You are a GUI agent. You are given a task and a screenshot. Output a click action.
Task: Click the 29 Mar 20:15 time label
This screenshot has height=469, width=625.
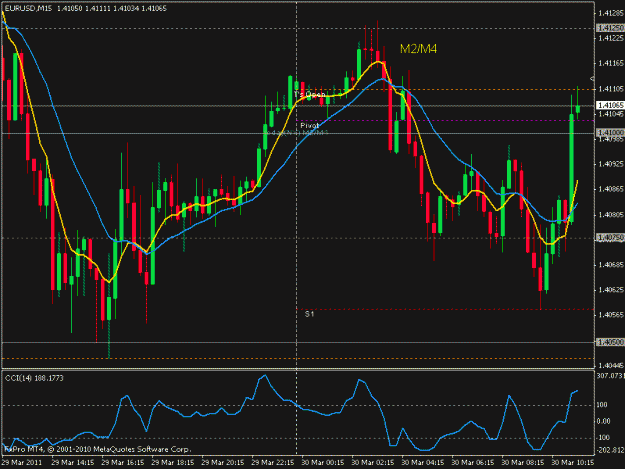(223, 463)
